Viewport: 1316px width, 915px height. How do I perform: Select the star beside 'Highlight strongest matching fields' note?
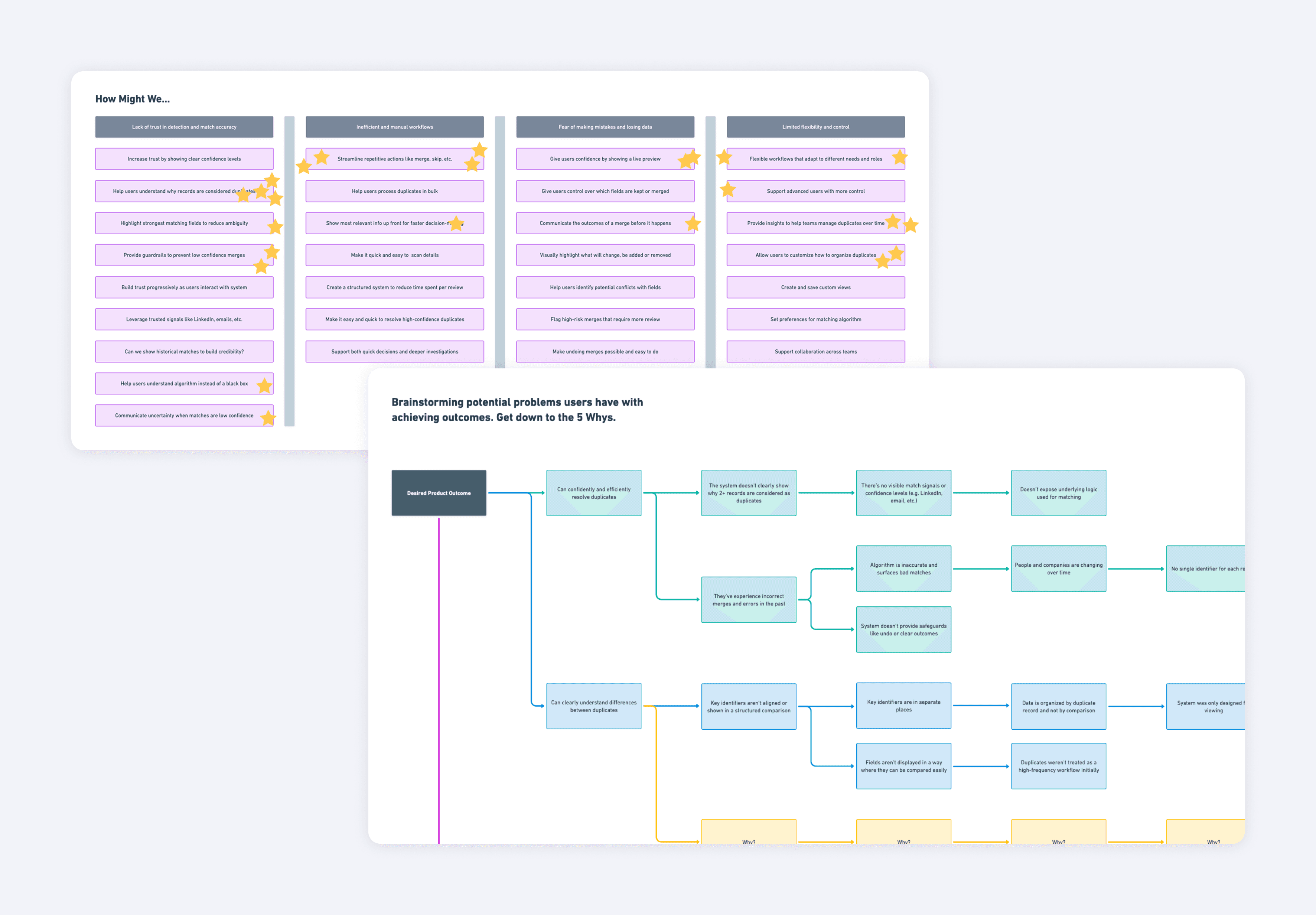(x=276, y=227)
